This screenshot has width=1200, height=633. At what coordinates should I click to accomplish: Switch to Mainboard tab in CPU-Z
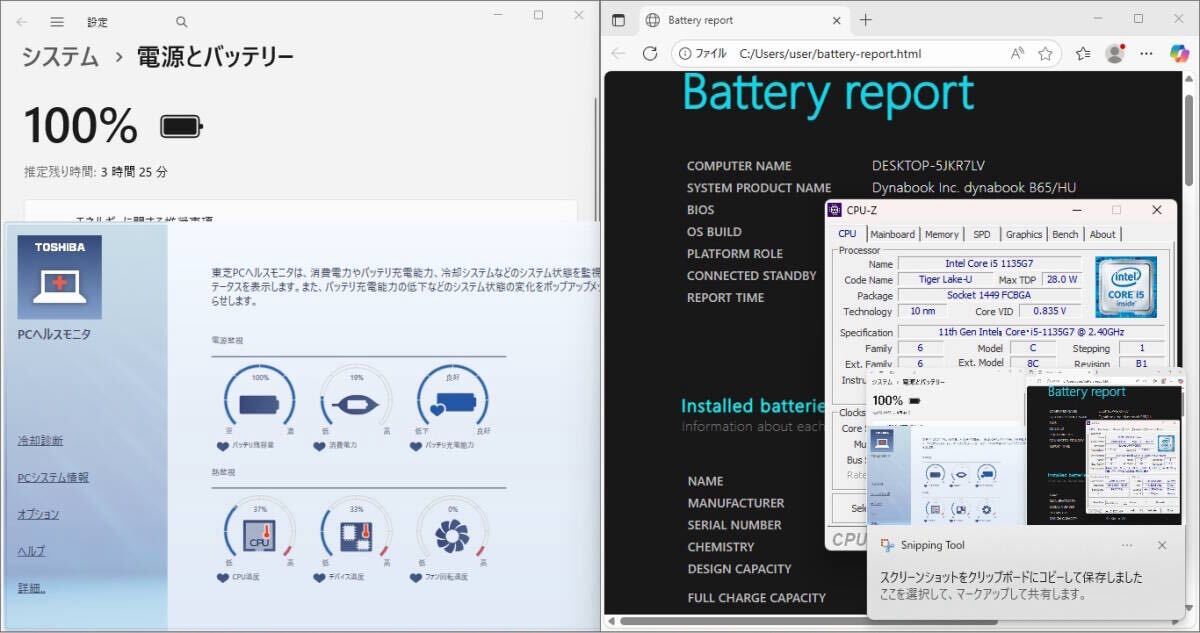coord(892,234)
